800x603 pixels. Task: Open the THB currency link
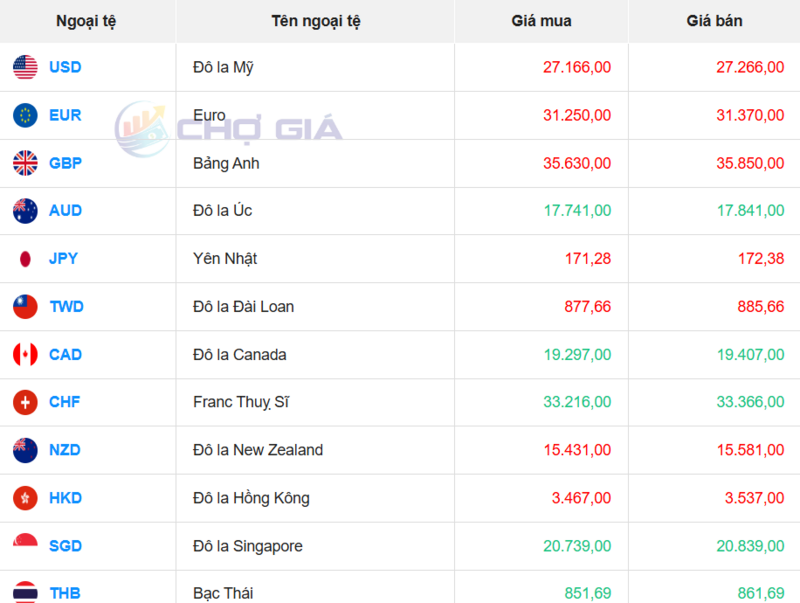point(65,593)
